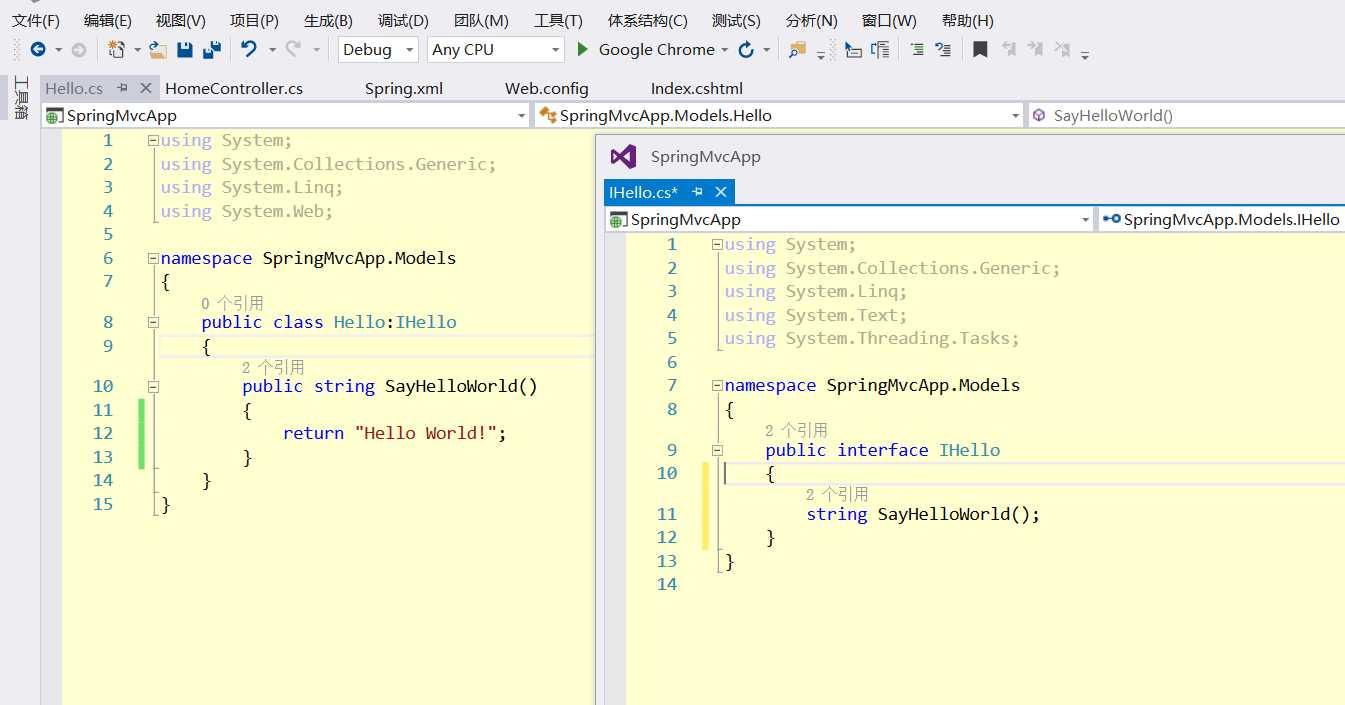Image resolution: width=1345 pixels, height=705 pixels.
Task: Open the SpringMvcApp.Models.IHello type dropdown
Action: (1222, 219)
